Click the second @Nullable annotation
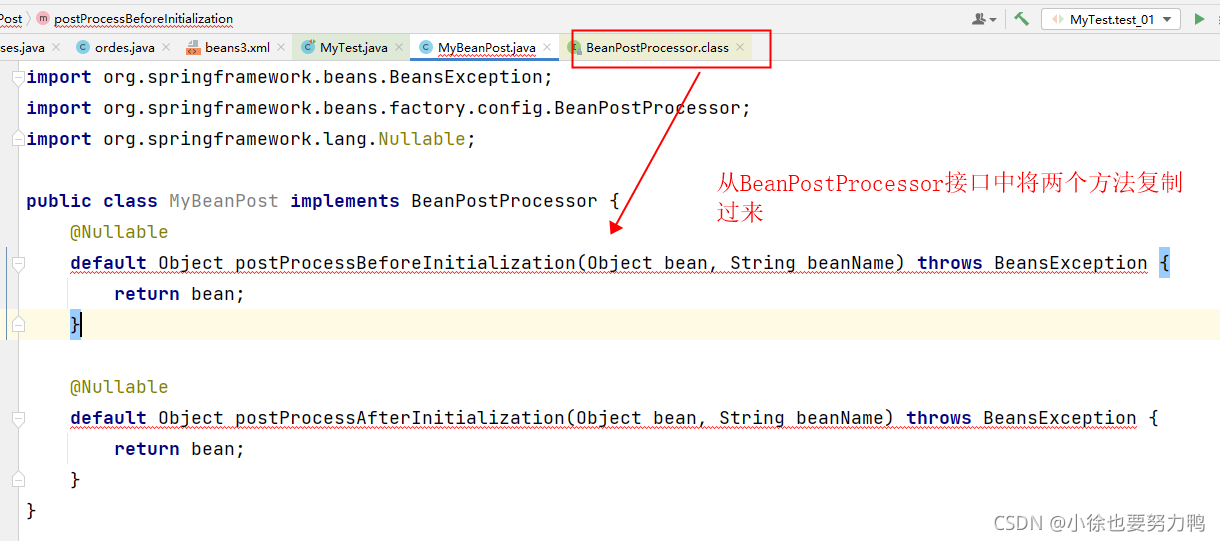1220x541 pixels. (119, 387)
